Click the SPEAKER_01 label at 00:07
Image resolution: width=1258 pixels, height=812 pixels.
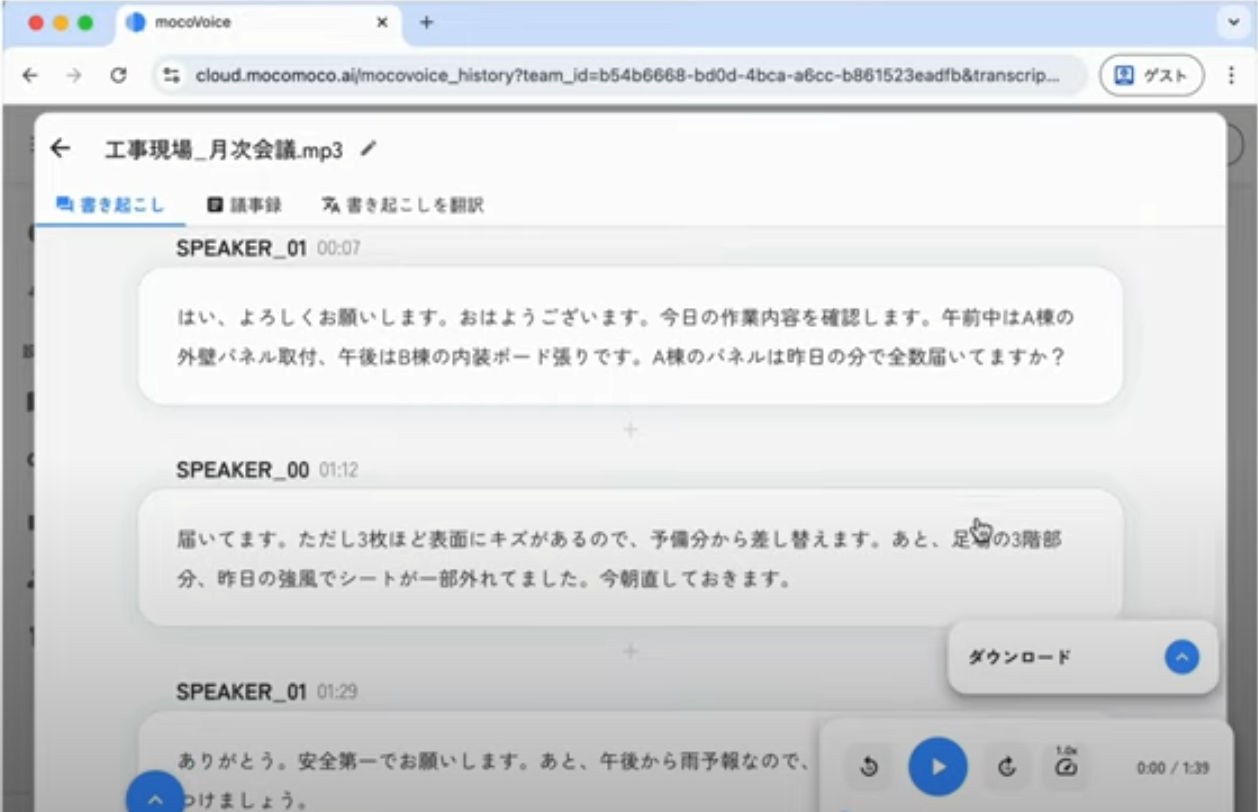tap(241, 248)
